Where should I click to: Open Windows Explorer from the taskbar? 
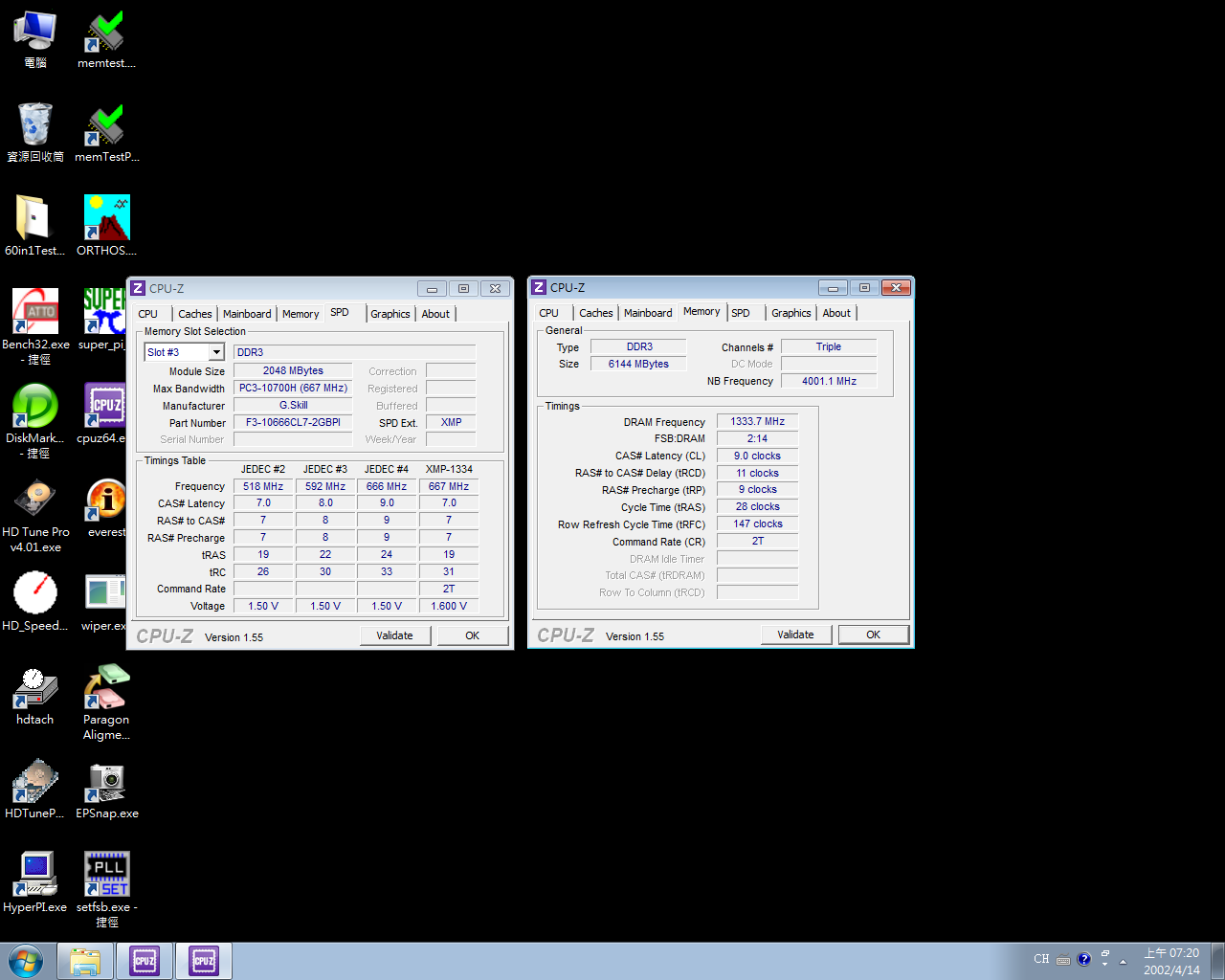tap(85, 961)
